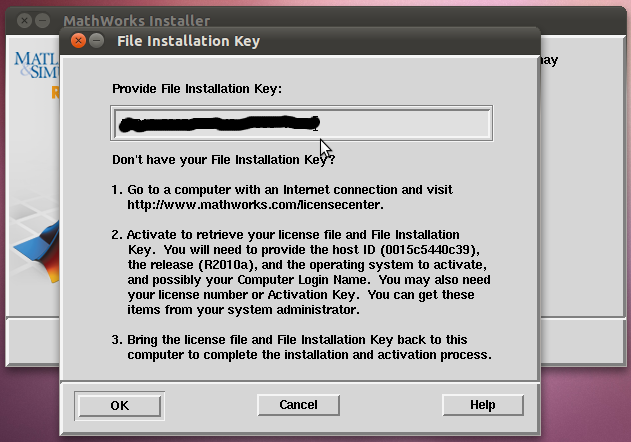Image resolution: width=631 pixels, height=442 pixels.
Task: Select the File Installation Key title bar
Action: click(x=300, y=41)
